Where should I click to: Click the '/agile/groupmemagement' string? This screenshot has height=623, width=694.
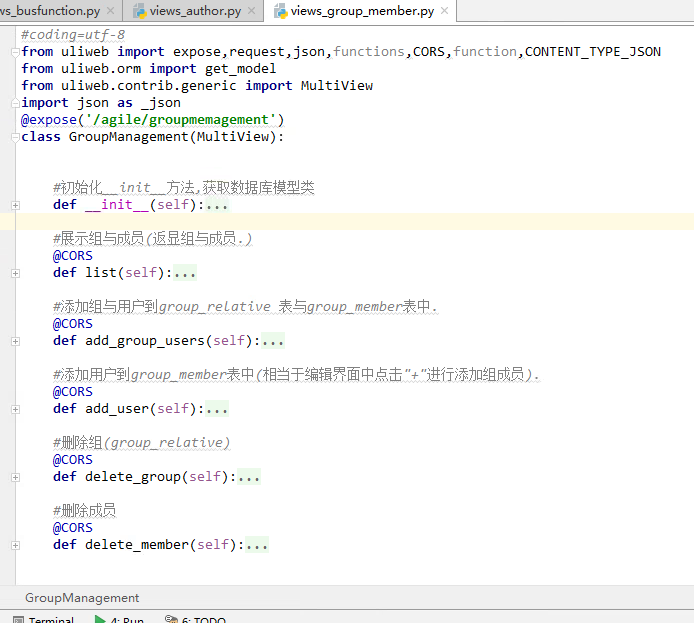point(181,120)
